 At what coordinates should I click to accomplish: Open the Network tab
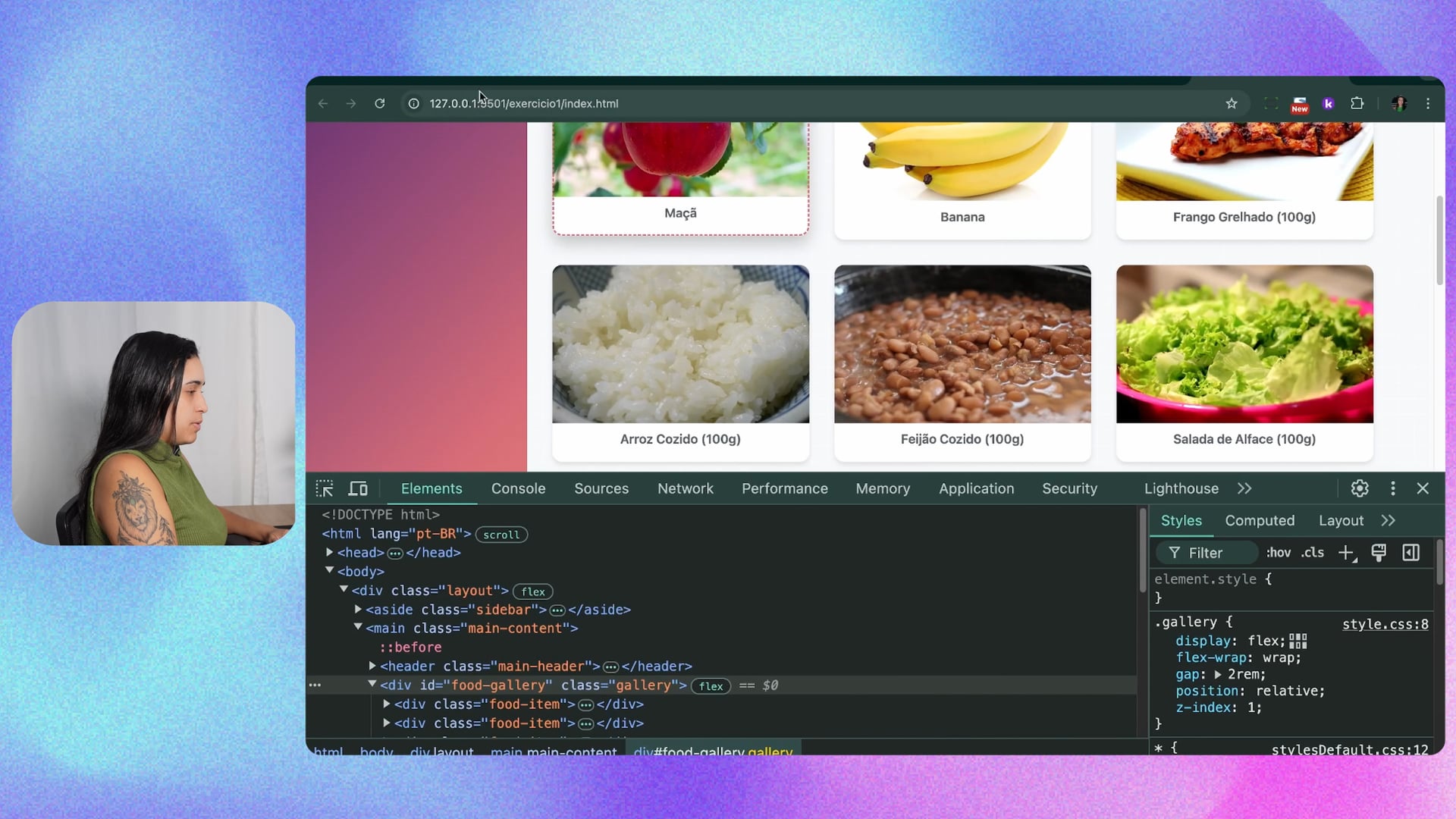685,488
